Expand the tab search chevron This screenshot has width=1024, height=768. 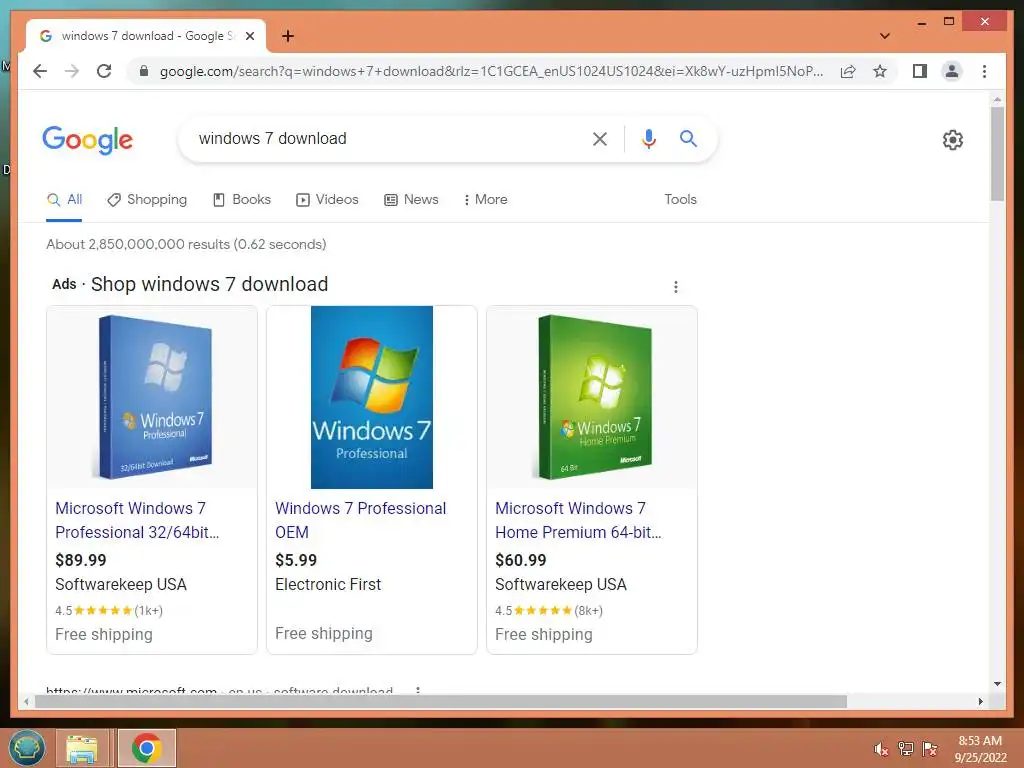coord(884,36)
